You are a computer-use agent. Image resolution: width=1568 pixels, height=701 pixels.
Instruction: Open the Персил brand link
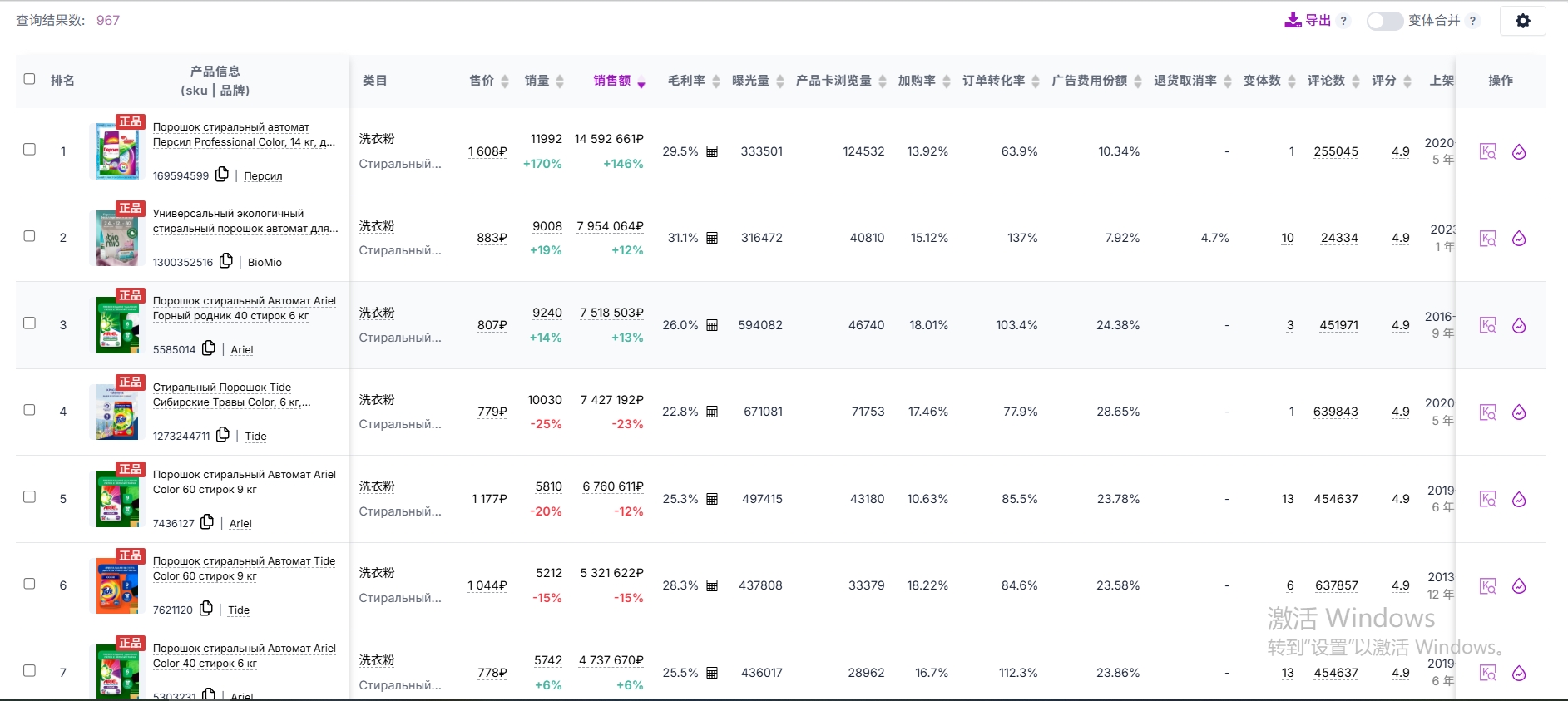coord(263,176)
